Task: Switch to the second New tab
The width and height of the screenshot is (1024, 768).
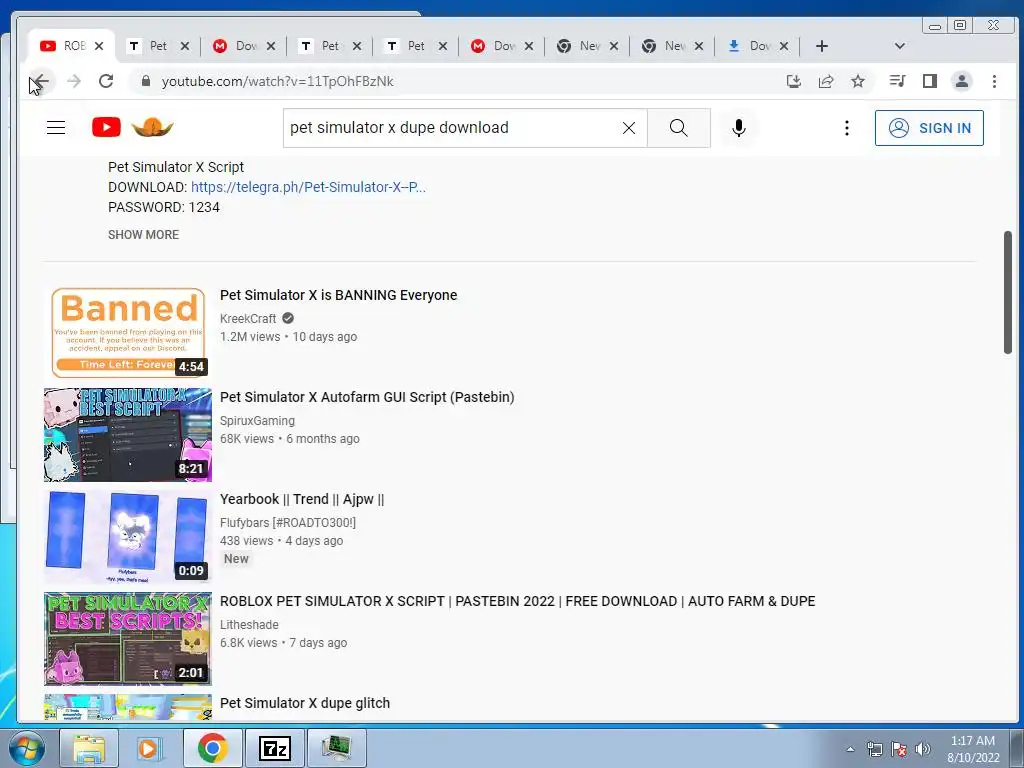Action: 671,46
